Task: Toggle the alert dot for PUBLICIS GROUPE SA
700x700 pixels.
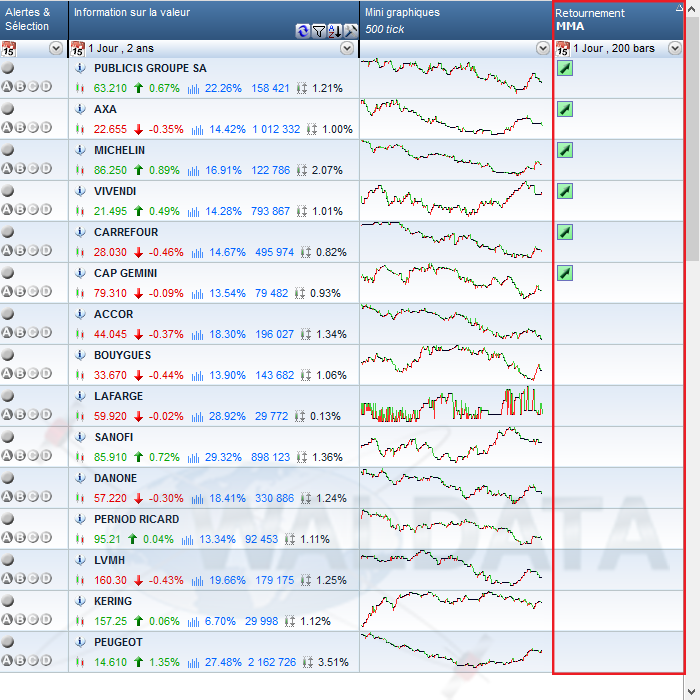Action: (8, 68)
